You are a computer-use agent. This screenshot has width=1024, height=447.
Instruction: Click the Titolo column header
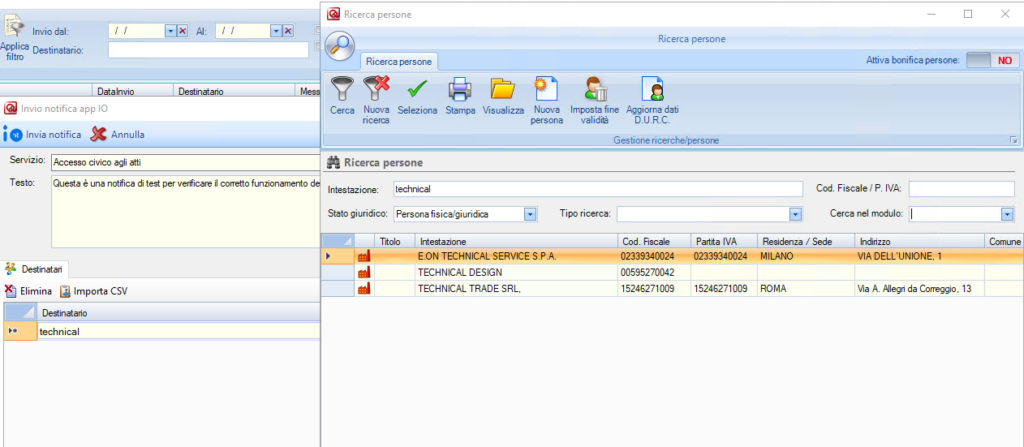pyautogui.click(x=394, y=241)
